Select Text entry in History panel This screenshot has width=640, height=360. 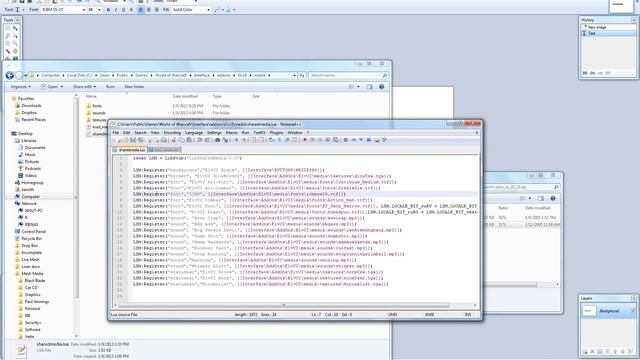coord(608,33)
